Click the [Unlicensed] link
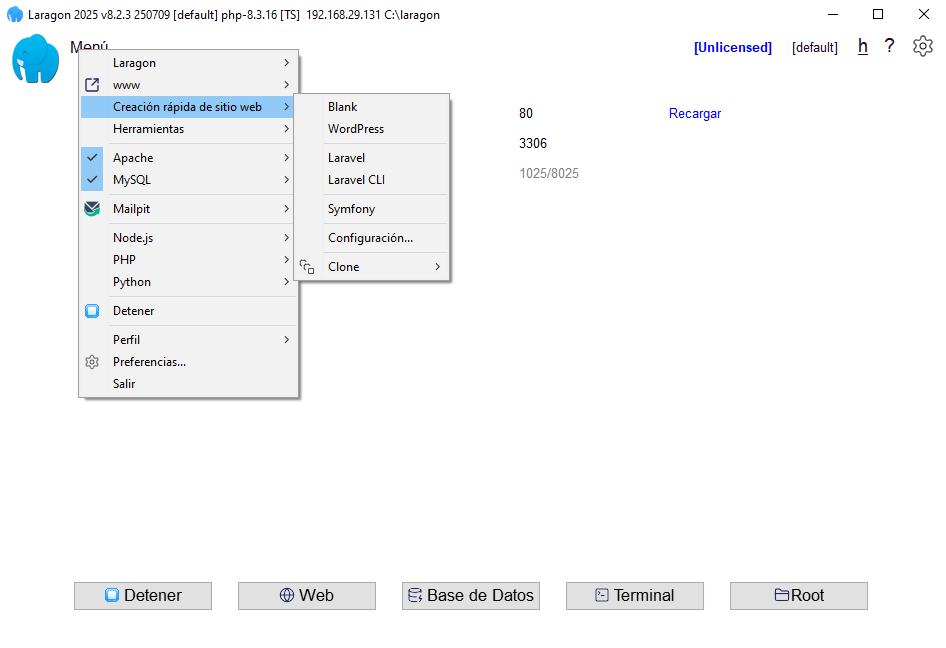Screen dimensions: 946x648 (733, 48)
